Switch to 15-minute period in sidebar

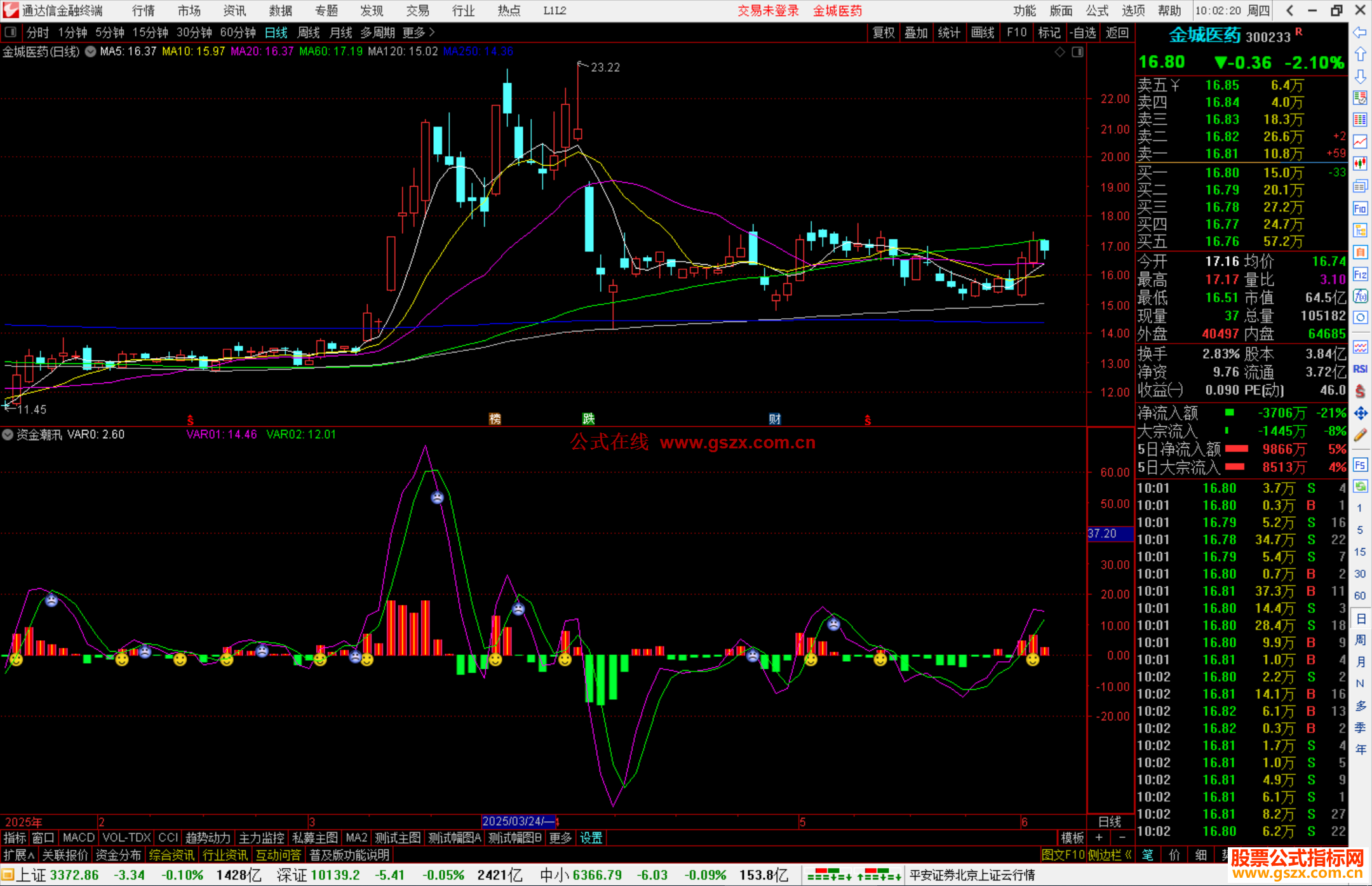coord(1360,552)
